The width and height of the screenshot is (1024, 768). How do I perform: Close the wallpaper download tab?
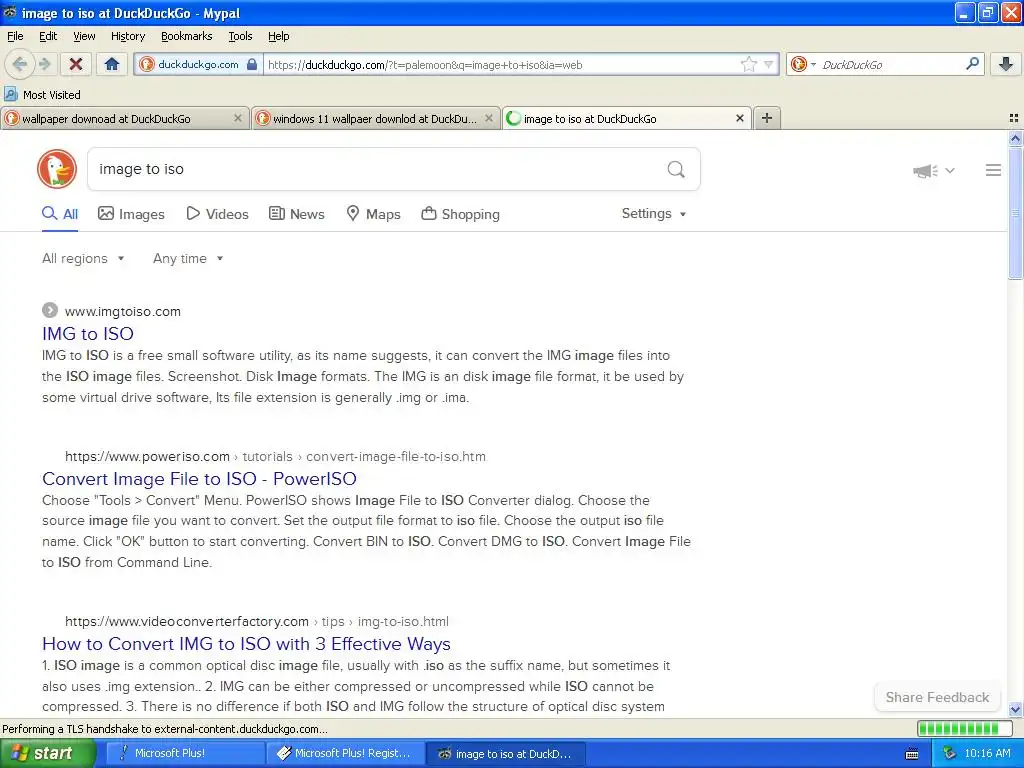click(238, 118)
